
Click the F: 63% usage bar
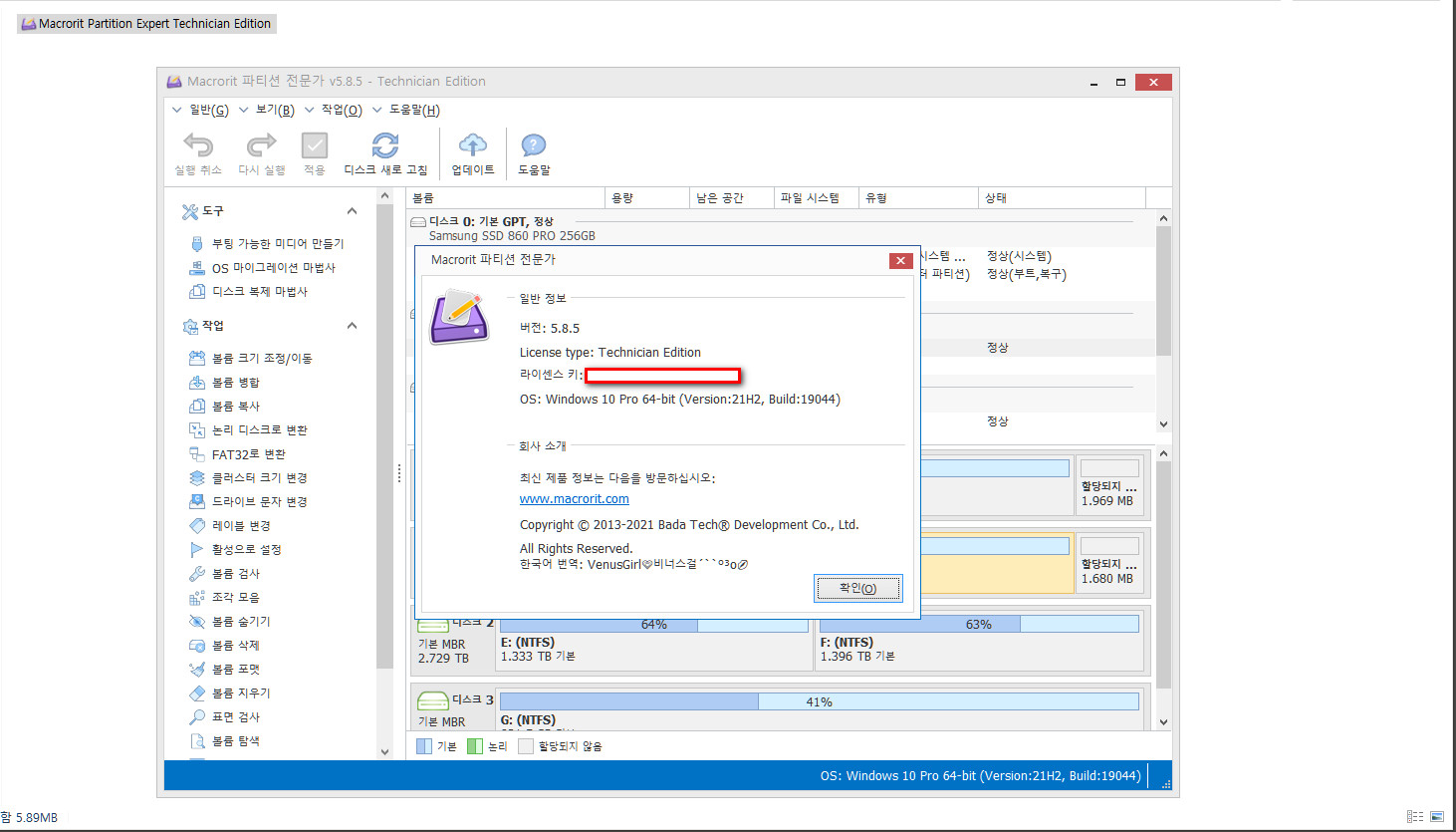pos(979,625)
